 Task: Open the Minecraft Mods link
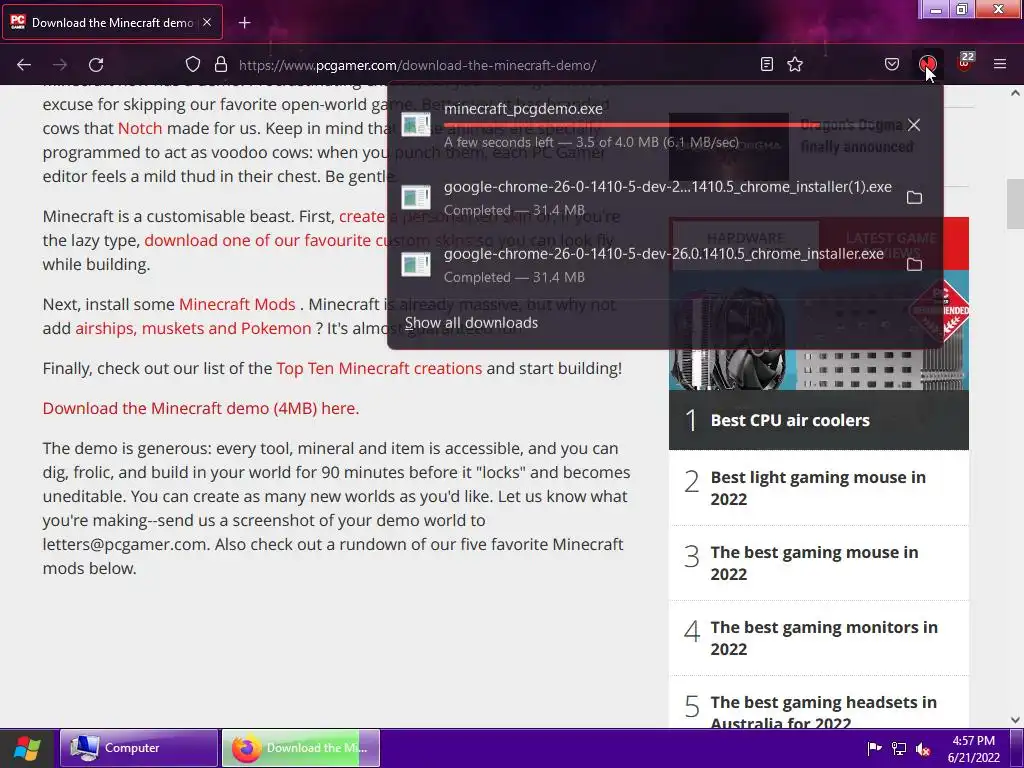coord(237,304)
